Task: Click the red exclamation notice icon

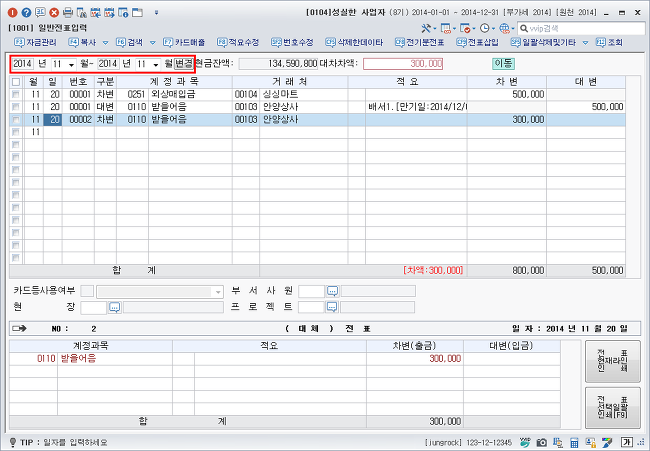Action: (x=12, y=12)
